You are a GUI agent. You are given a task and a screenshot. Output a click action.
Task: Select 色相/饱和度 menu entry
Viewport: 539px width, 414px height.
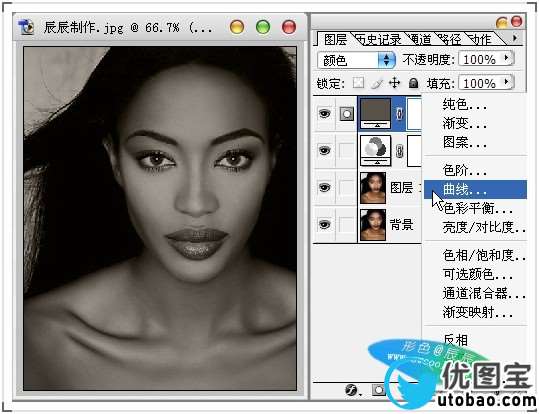[x=484, y=255]
